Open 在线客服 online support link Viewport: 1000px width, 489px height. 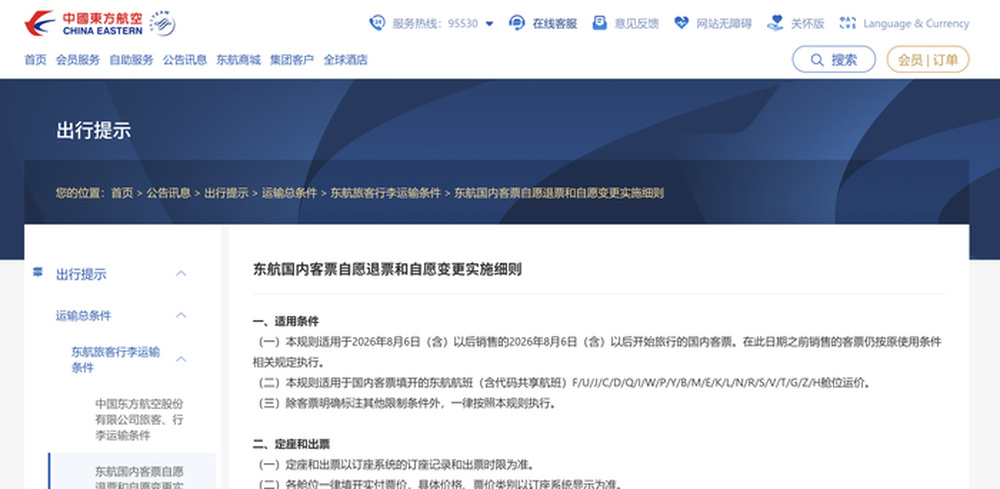[554, 24]
